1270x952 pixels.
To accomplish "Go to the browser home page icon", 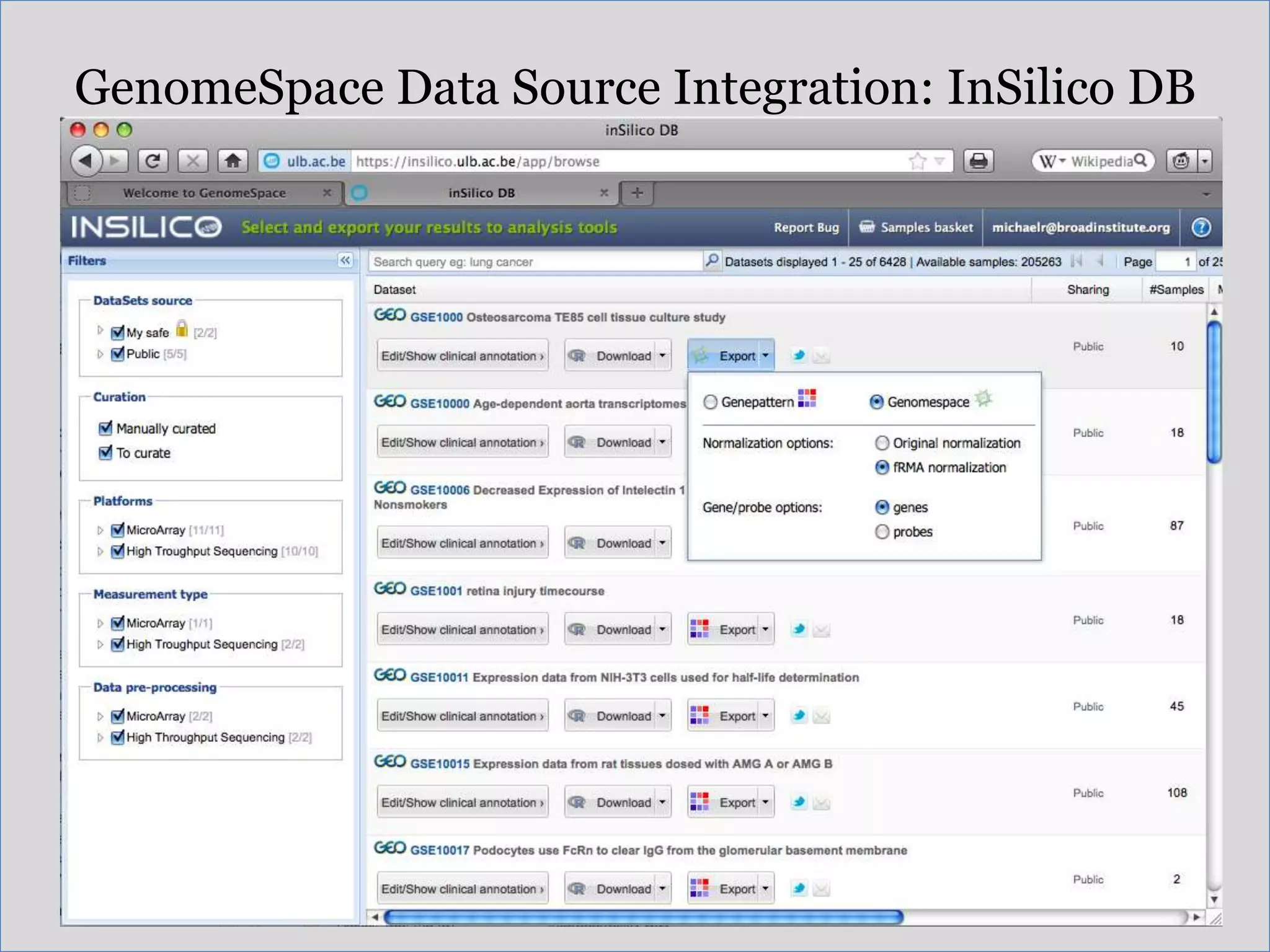I will pos(233,162).
